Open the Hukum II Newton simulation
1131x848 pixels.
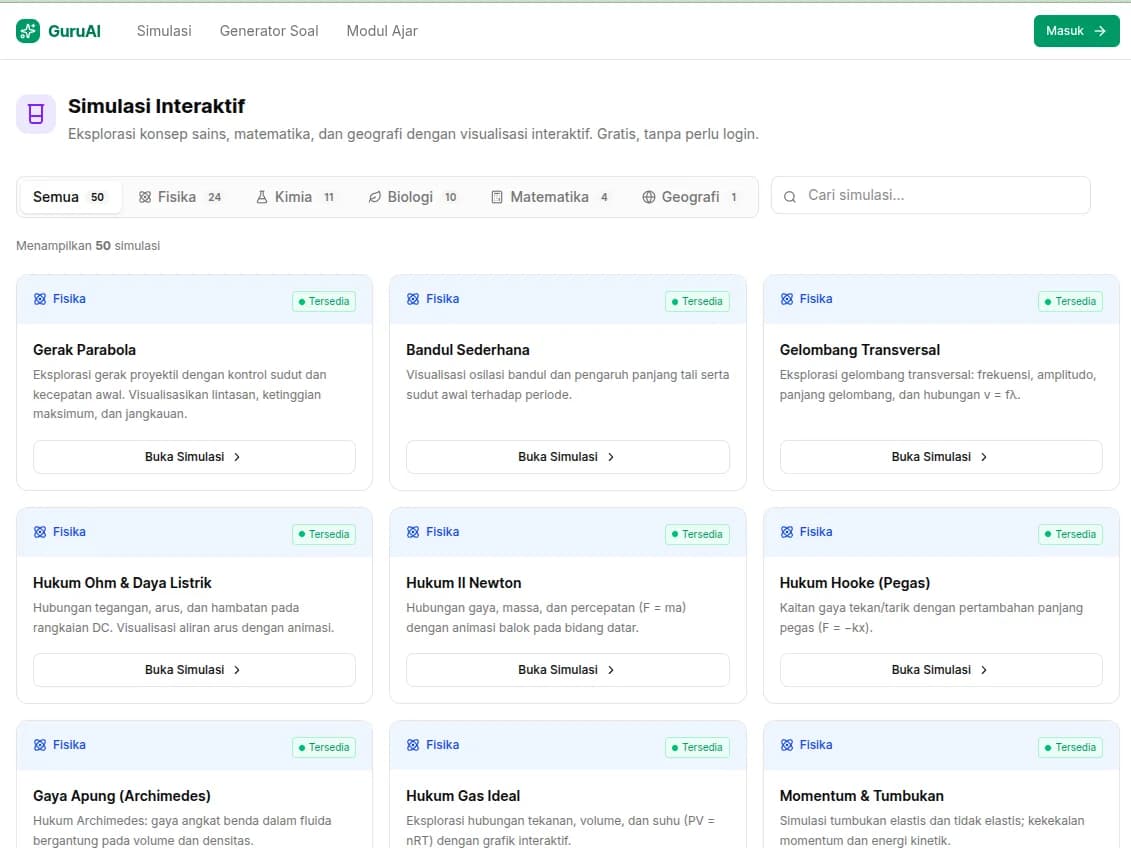pyautogui.click(x=568, y=670)
